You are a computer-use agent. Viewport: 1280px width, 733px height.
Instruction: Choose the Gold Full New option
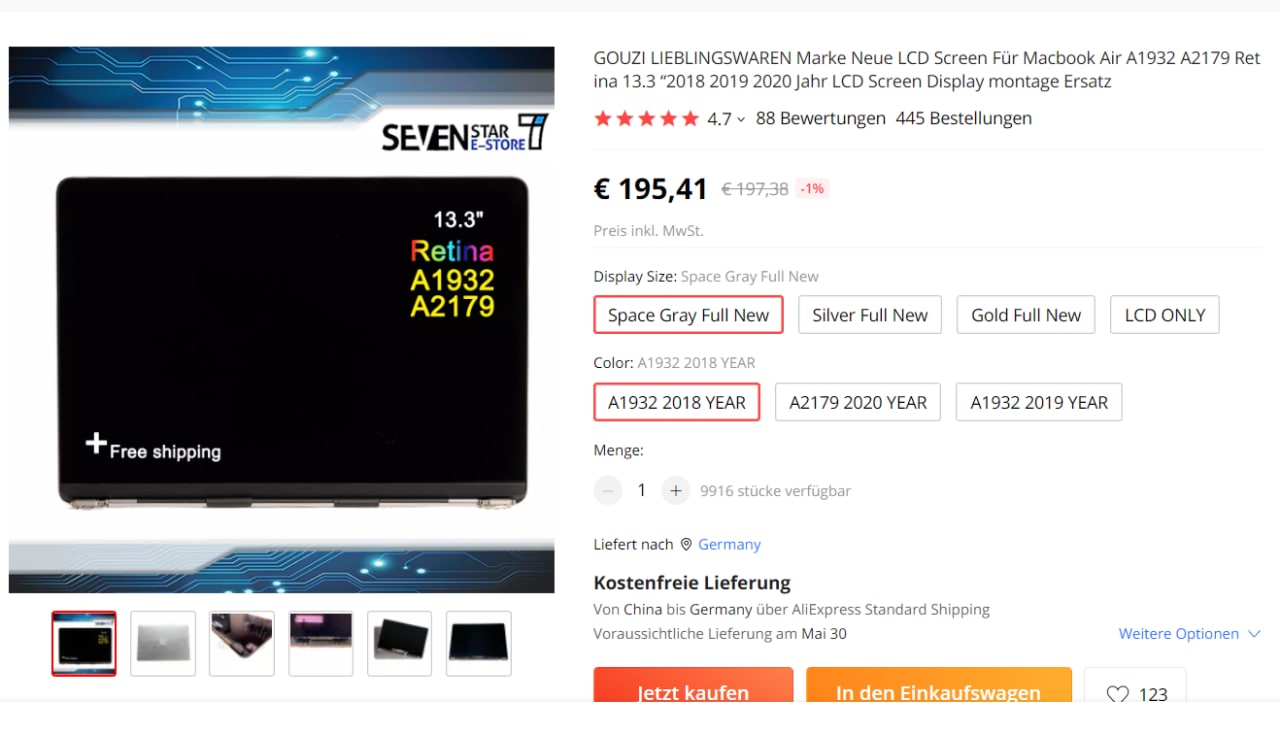1026,315
